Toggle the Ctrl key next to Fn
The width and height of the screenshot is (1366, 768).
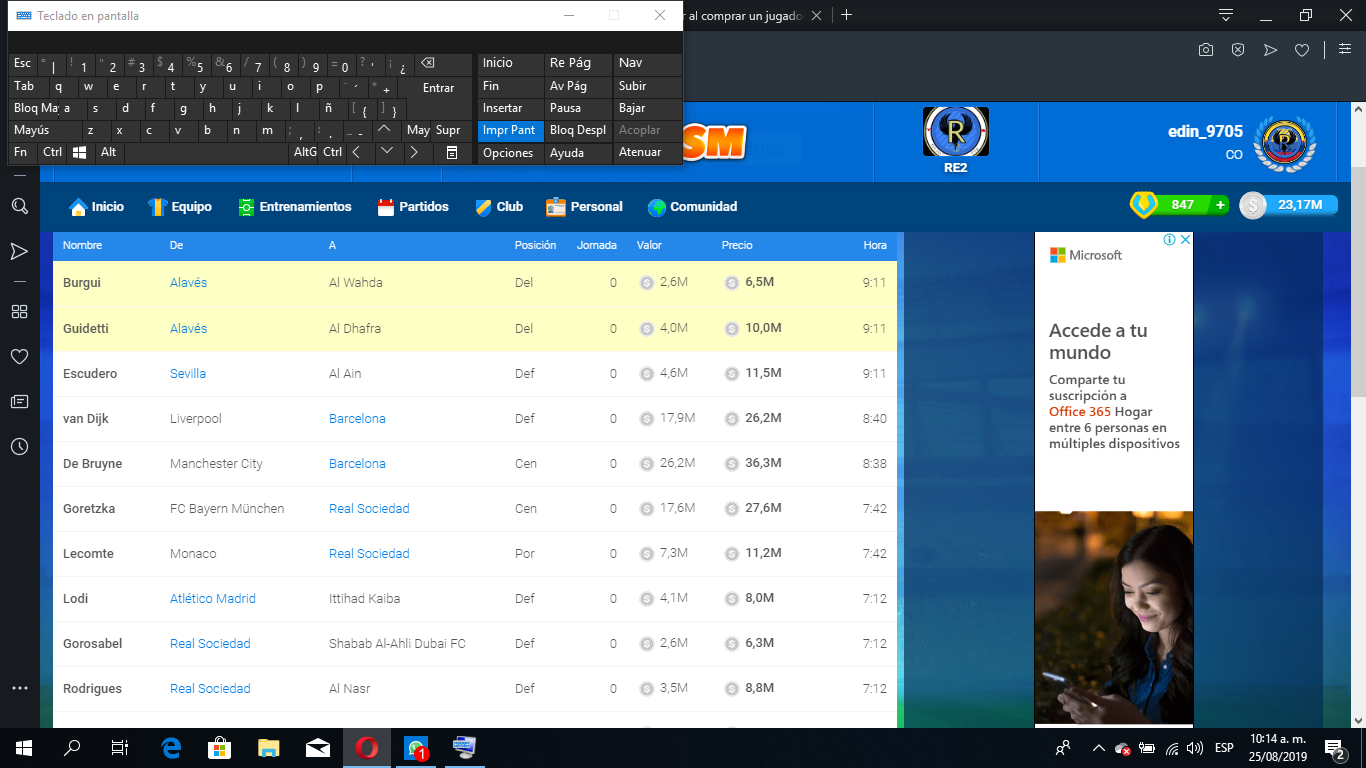click(52, 152)
